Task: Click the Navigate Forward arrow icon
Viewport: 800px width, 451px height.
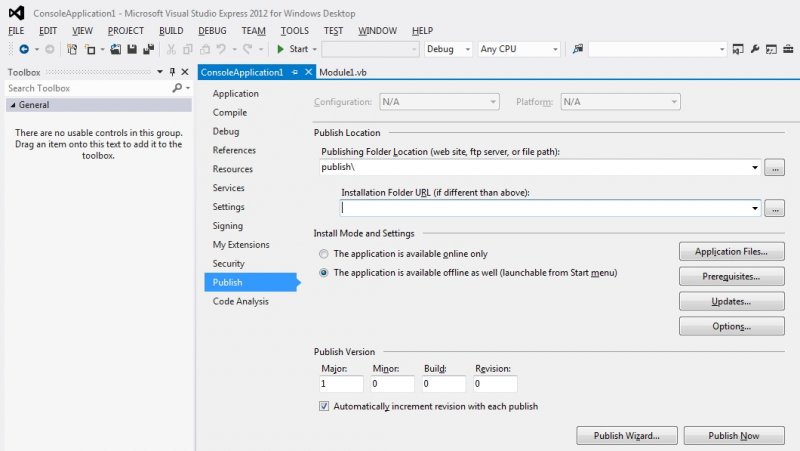Action: (x=49, y=49)
